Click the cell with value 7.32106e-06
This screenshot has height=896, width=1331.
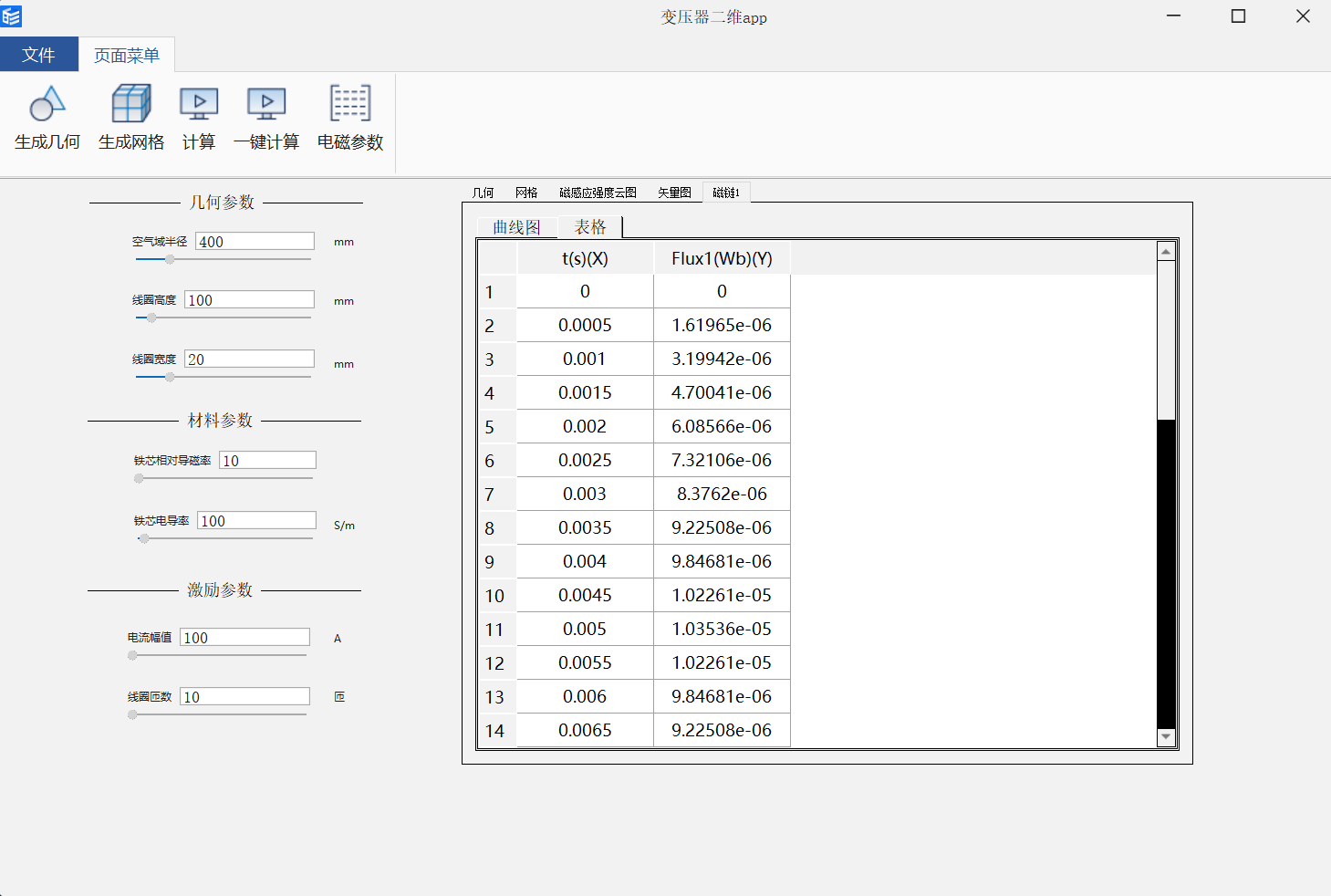tap(722, 461)
